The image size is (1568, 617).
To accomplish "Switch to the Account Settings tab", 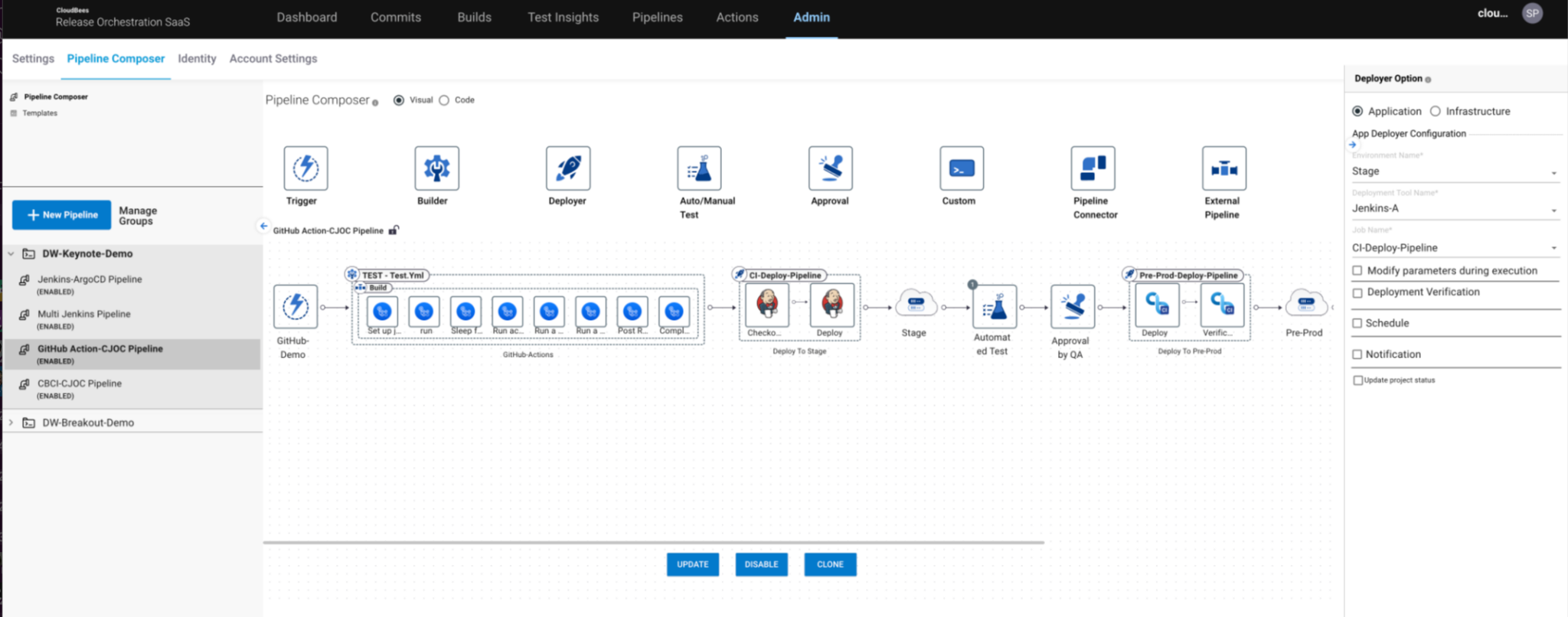I will pyautogui.click(x=273, y=58).
